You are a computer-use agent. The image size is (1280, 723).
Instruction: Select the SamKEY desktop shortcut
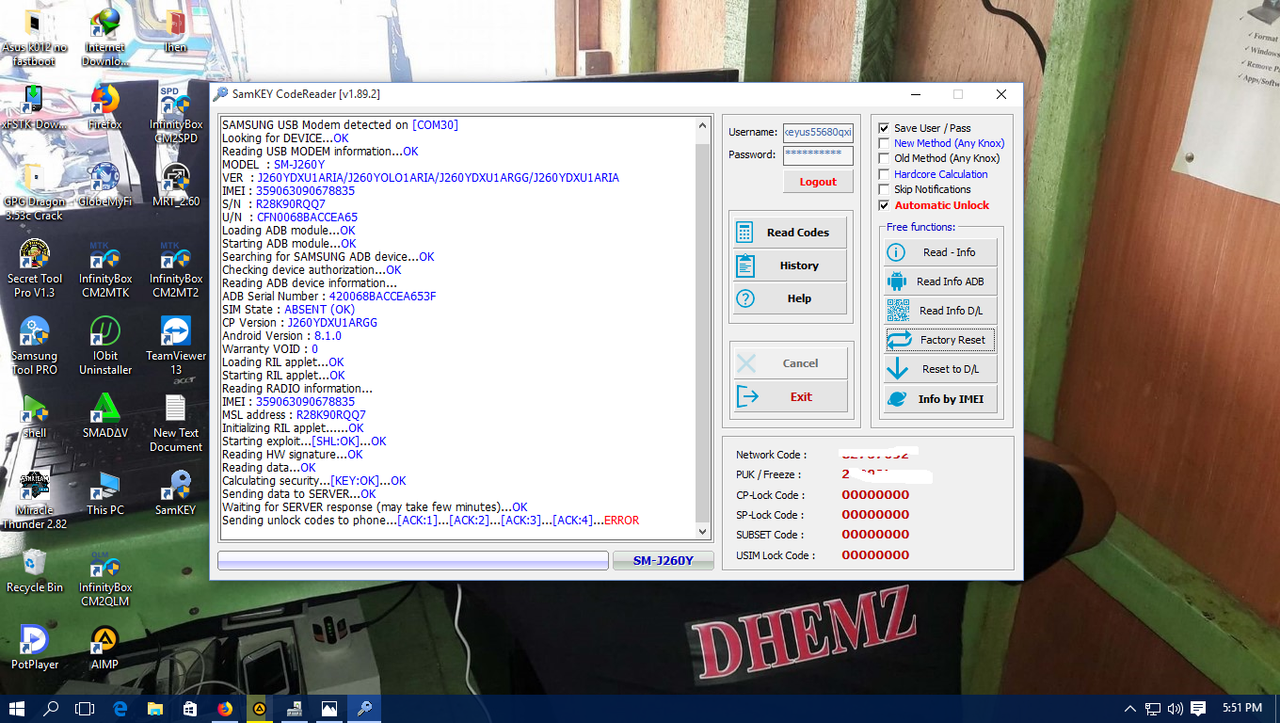pos(175,494)
